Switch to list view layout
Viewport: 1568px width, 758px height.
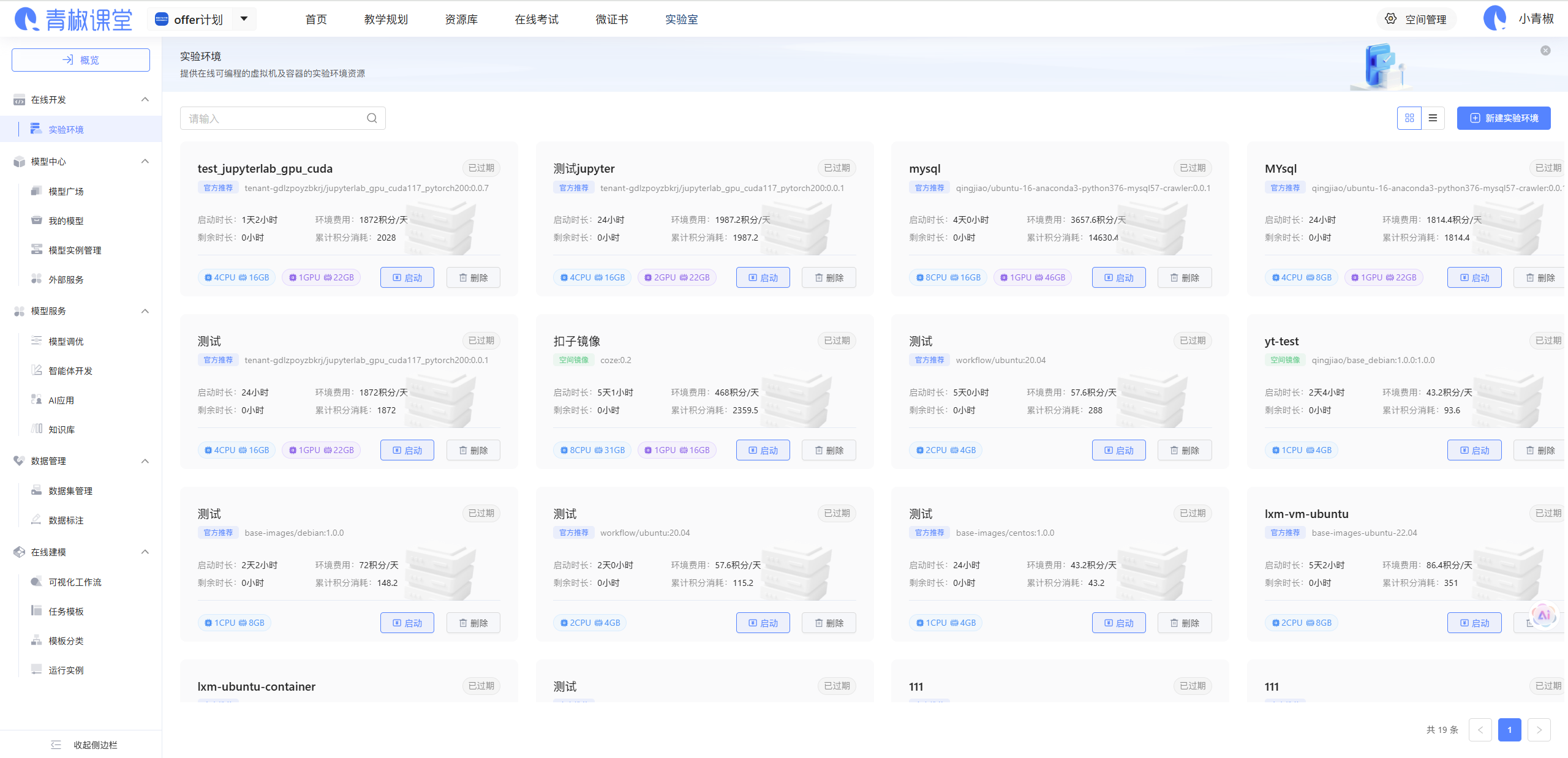tap(1433, 118)
